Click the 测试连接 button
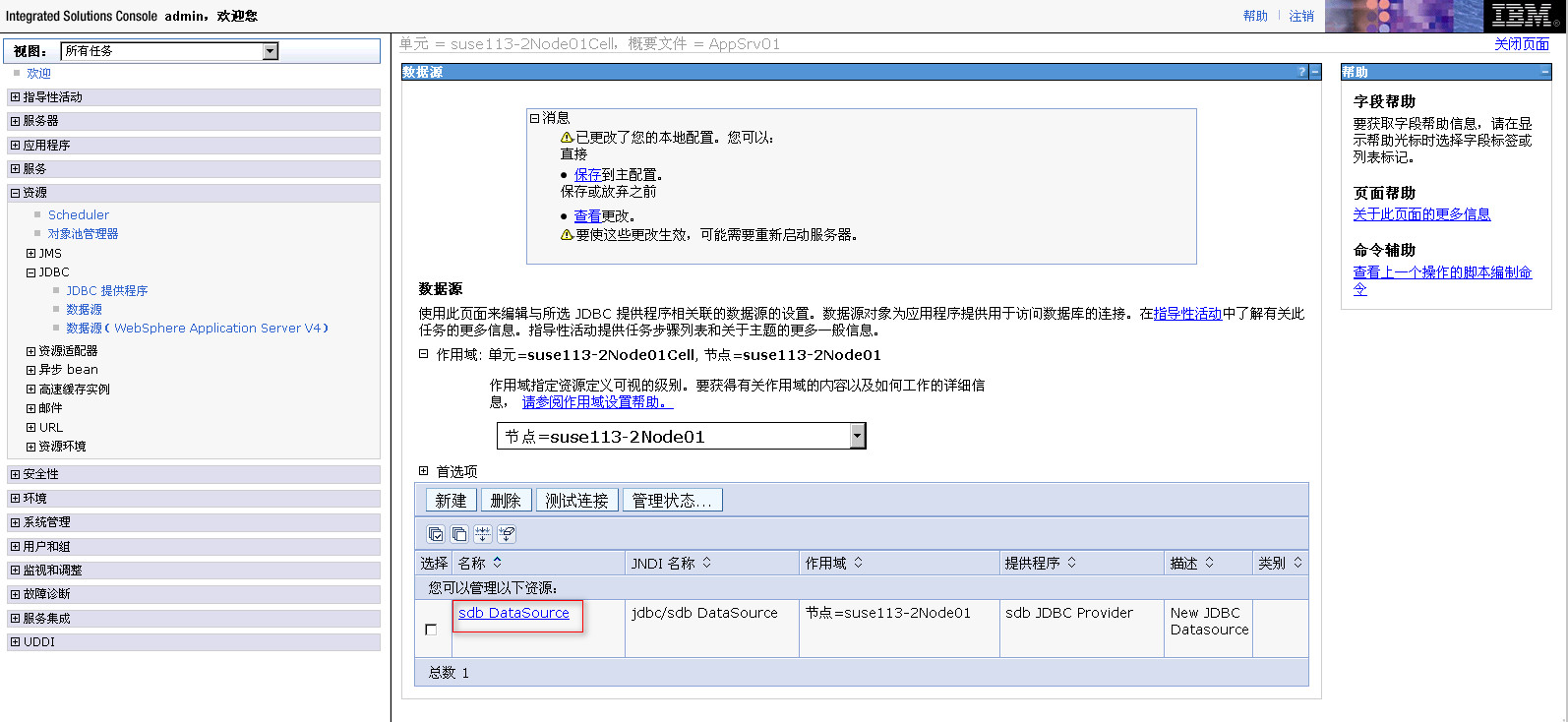 pos(576,501)
